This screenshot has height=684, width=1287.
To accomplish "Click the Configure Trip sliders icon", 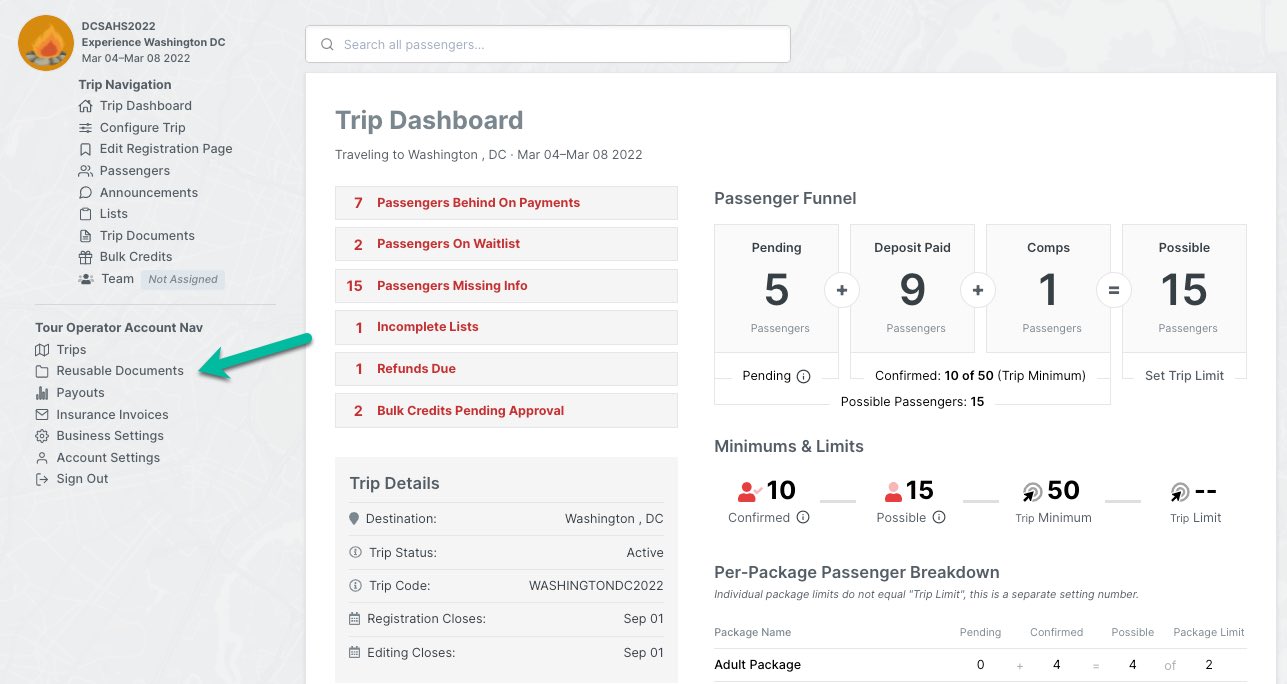I will pyautogui.click(x=86, y=128).
